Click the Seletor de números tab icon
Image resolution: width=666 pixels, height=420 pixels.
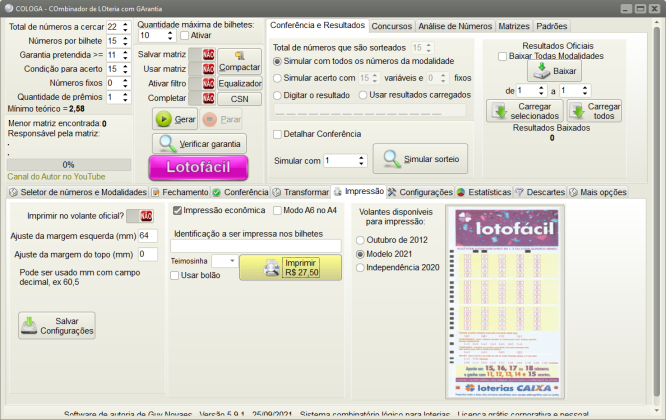[13, 192]
